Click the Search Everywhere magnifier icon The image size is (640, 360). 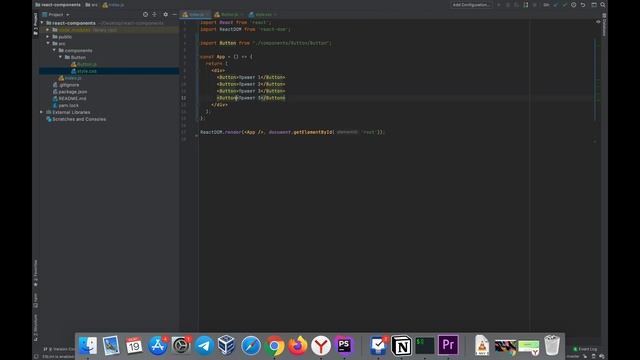[603, 5]
